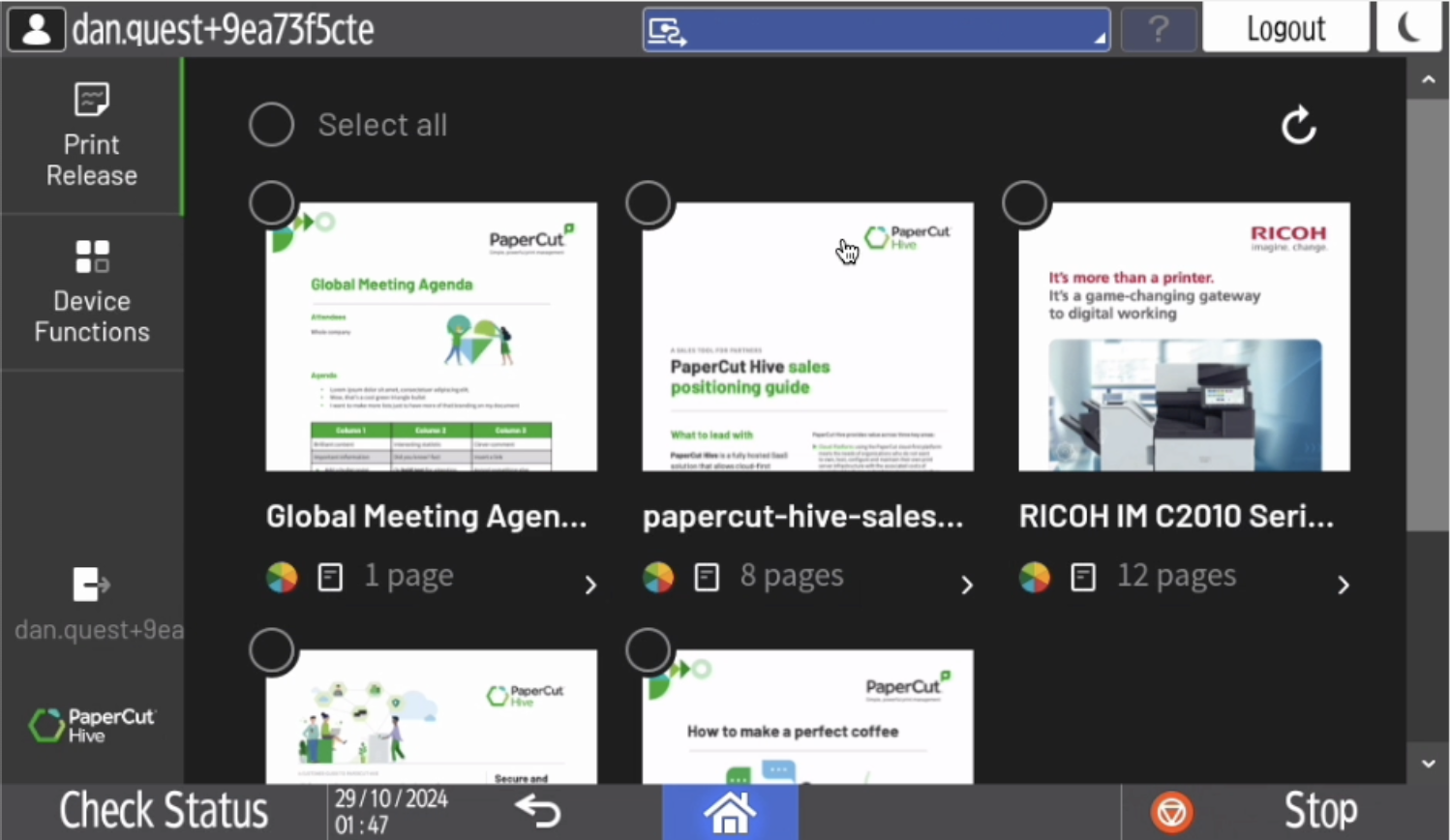Click the dan.quest+9ea73f5cte username in the header
Screen dimensions: 1450x840
(x=223, y=30)
